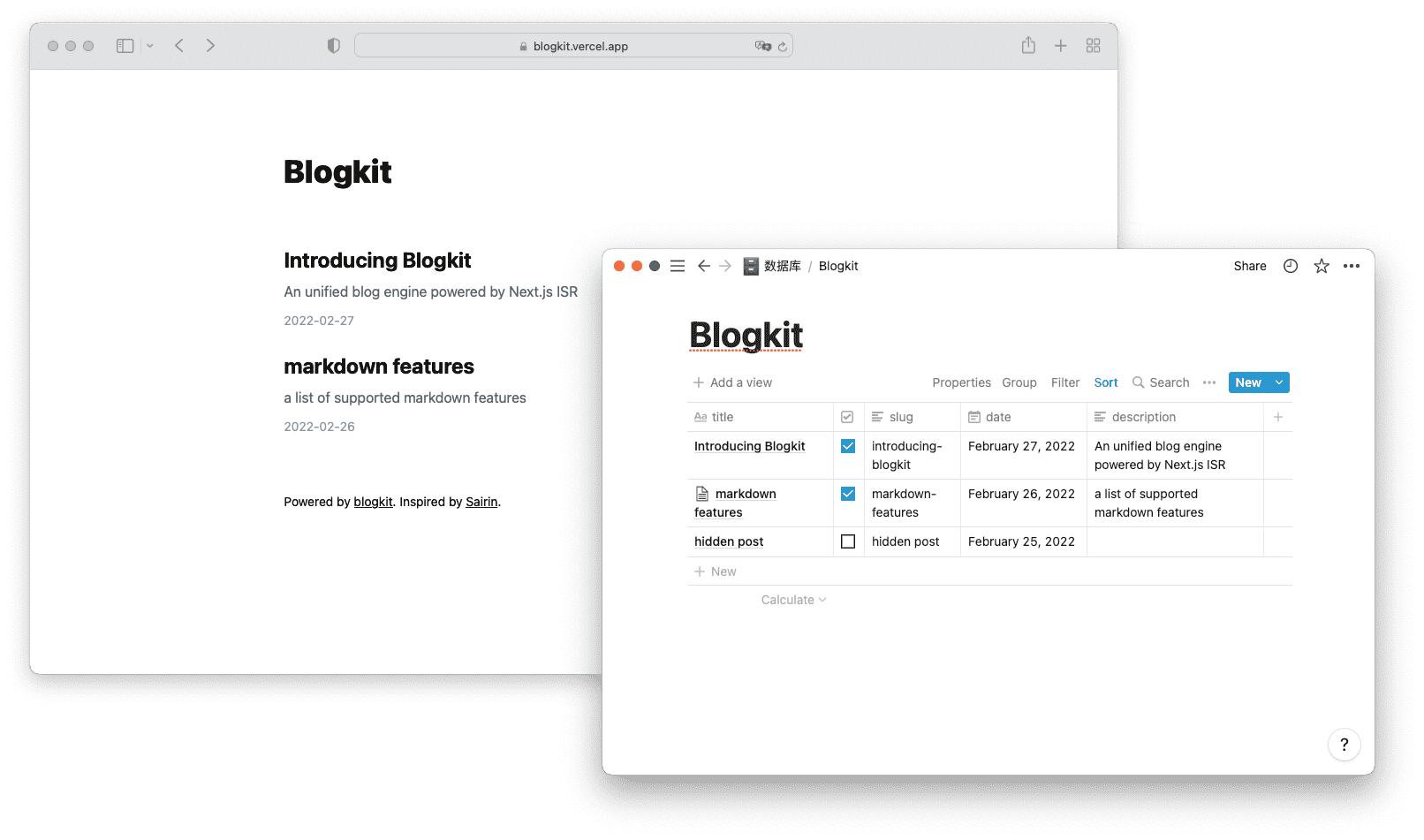The image size is (1424, 840).
Task: Click slug column header
Action: tap(912, 417)
